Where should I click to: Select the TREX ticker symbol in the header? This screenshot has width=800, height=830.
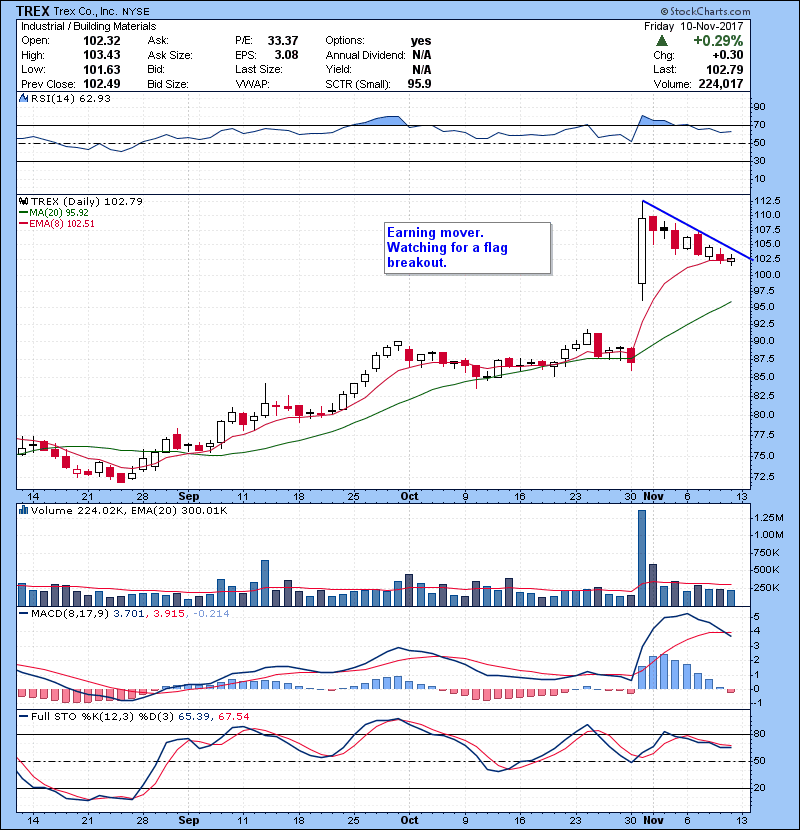(33, 11)
